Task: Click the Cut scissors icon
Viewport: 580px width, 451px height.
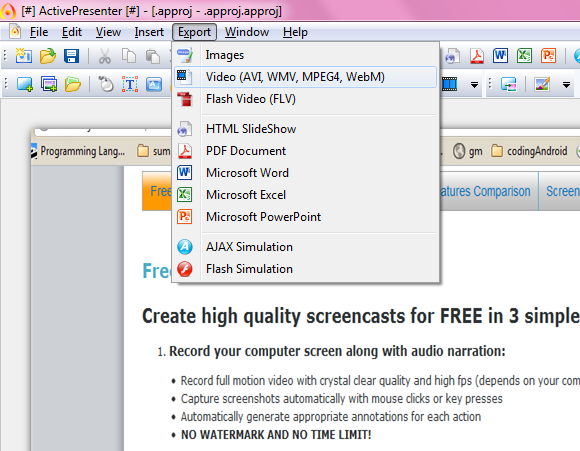Action: (x=105, y=56)
